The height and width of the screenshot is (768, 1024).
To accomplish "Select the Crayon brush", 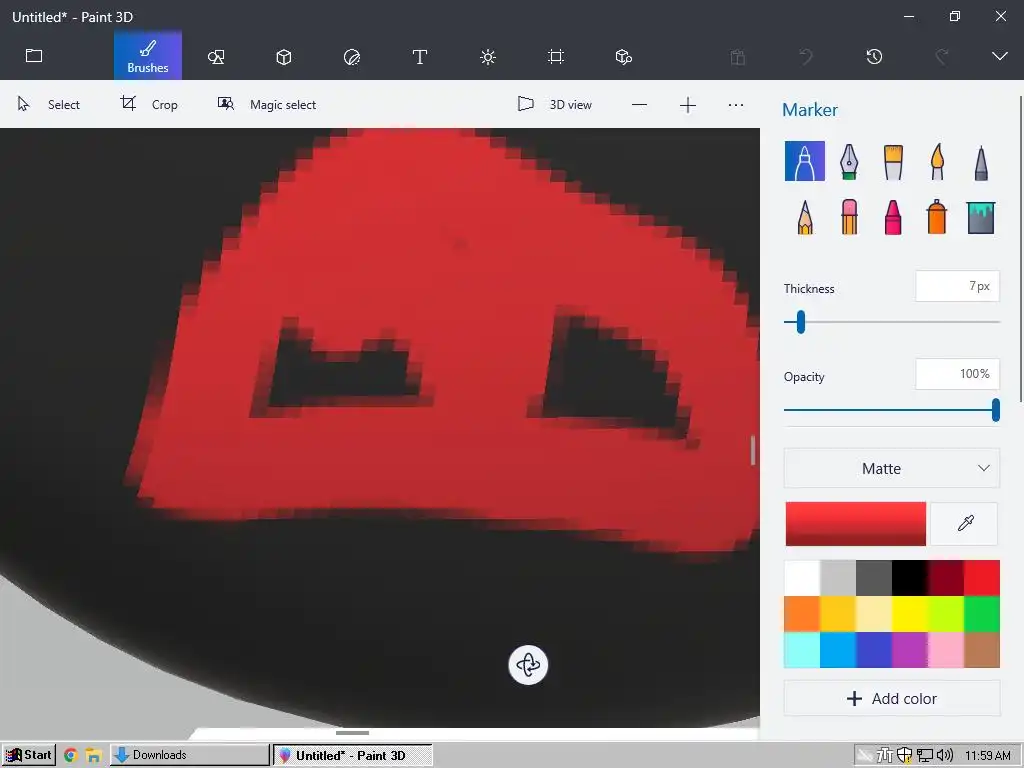I will (x=893, y=217).
